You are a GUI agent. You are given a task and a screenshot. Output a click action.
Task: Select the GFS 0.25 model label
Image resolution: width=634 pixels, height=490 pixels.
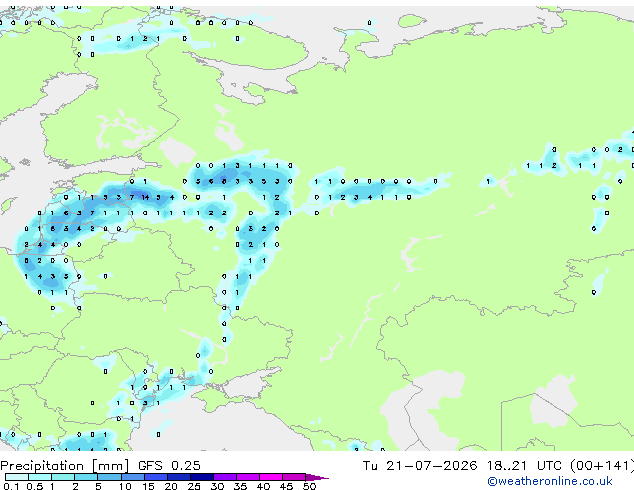tap(169, 466)
